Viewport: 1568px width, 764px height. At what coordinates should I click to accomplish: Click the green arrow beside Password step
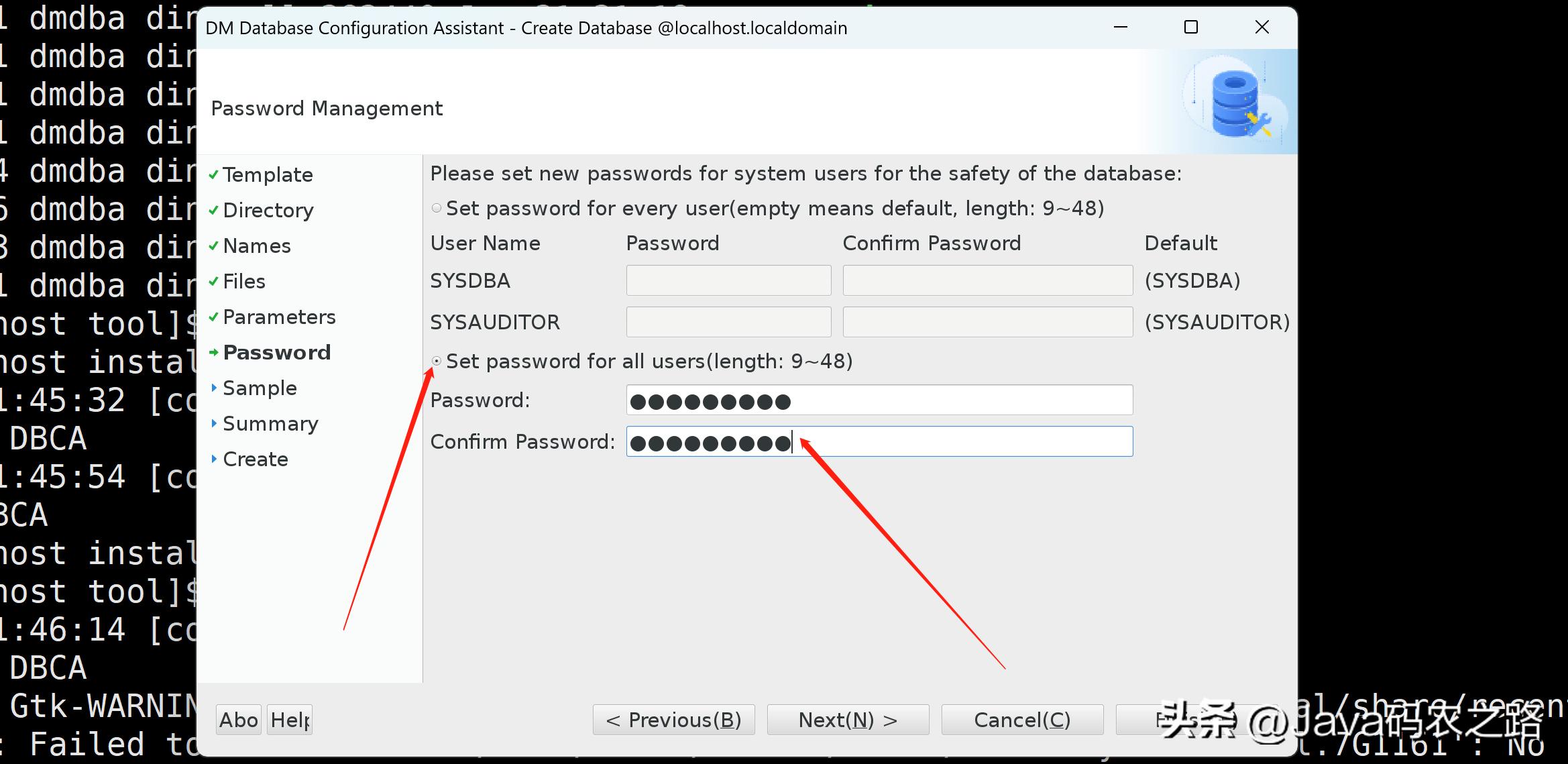[x=213, y=352]
